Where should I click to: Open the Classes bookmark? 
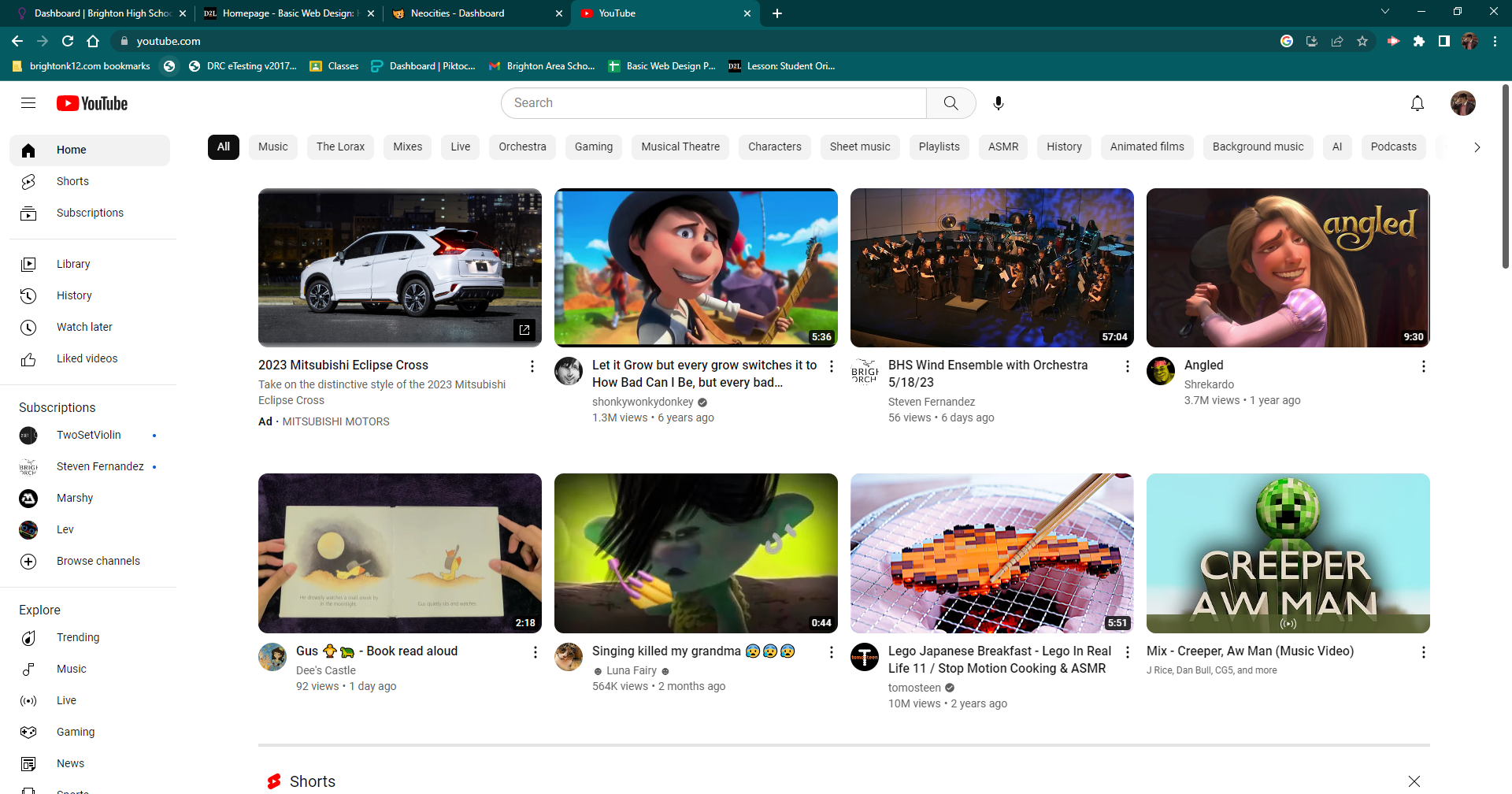click(334, 66)
